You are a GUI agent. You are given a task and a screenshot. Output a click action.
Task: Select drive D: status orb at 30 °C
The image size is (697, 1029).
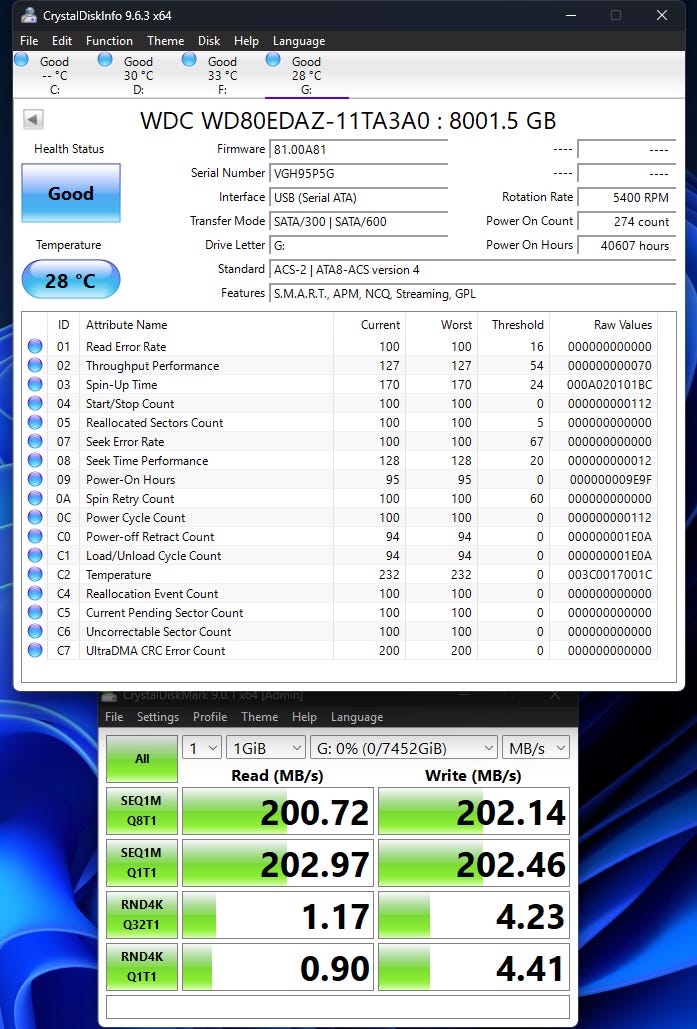(x=105, y=60)
